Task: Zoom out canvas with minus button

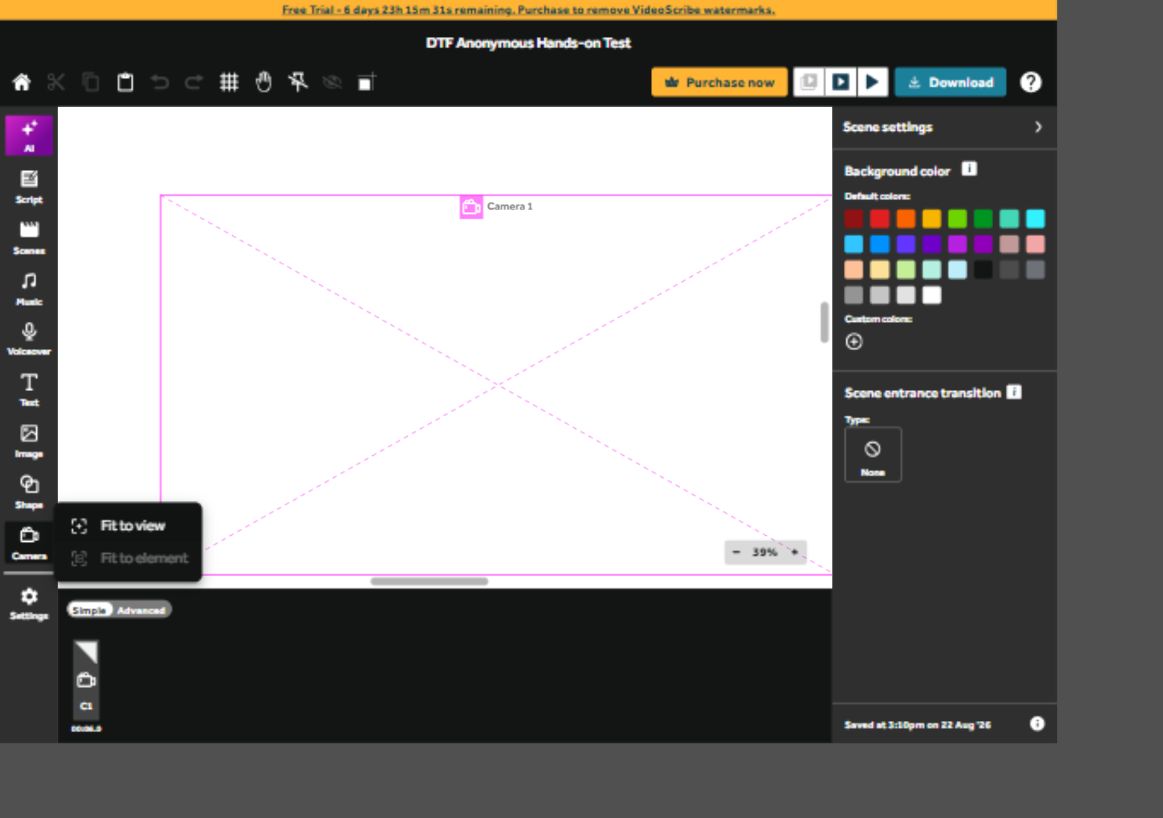Action: click(x=736, y=552)
